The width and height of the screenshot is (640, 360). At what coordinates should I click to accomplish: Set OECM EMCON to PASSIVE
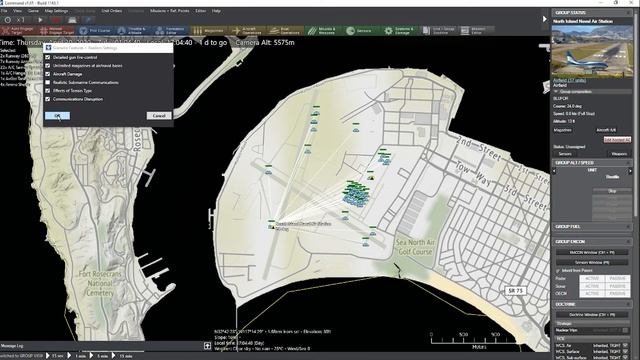pos(617,293)
